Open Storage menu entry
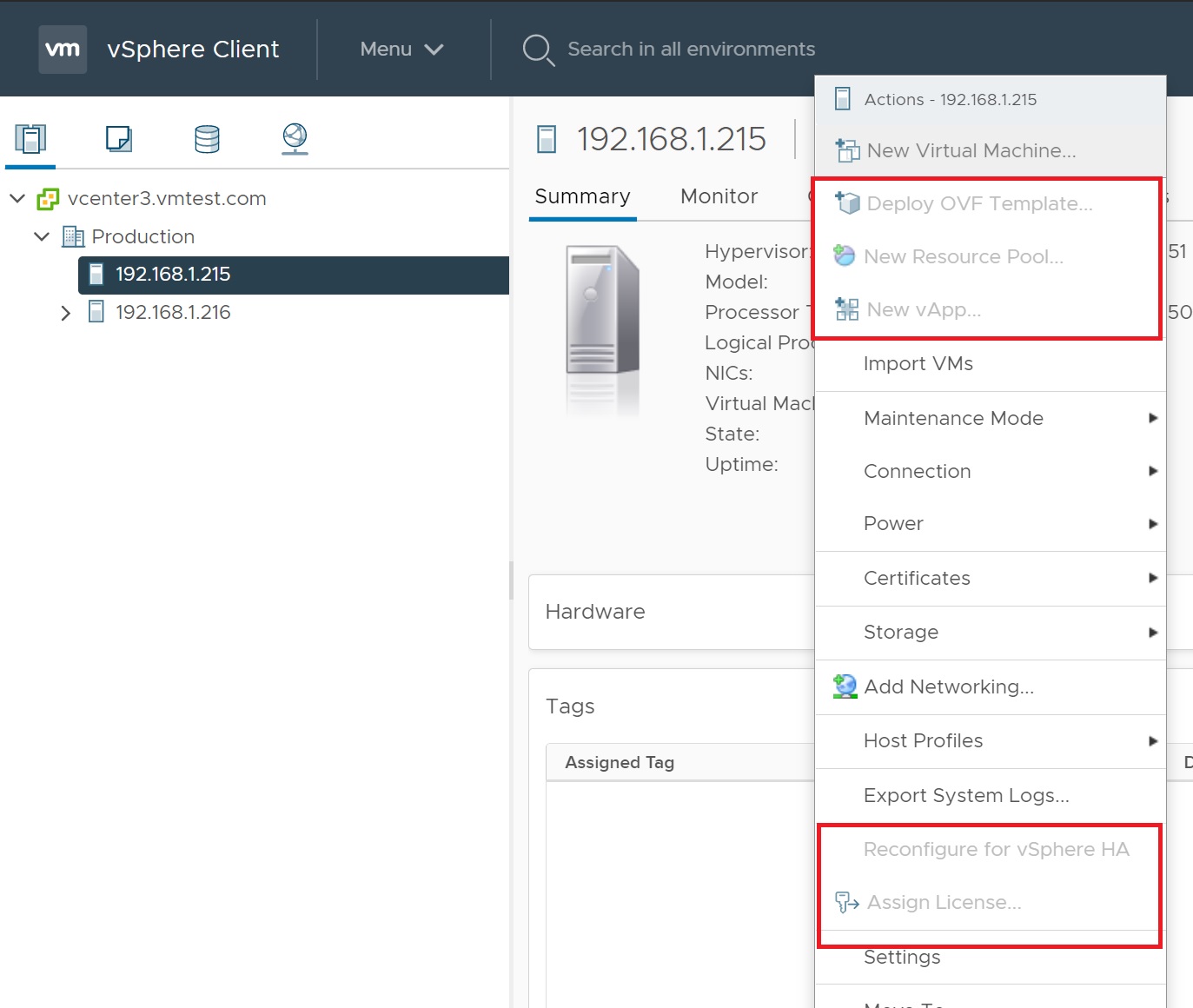Screen dimensions: 1193x1008 (x=991, y=633)
